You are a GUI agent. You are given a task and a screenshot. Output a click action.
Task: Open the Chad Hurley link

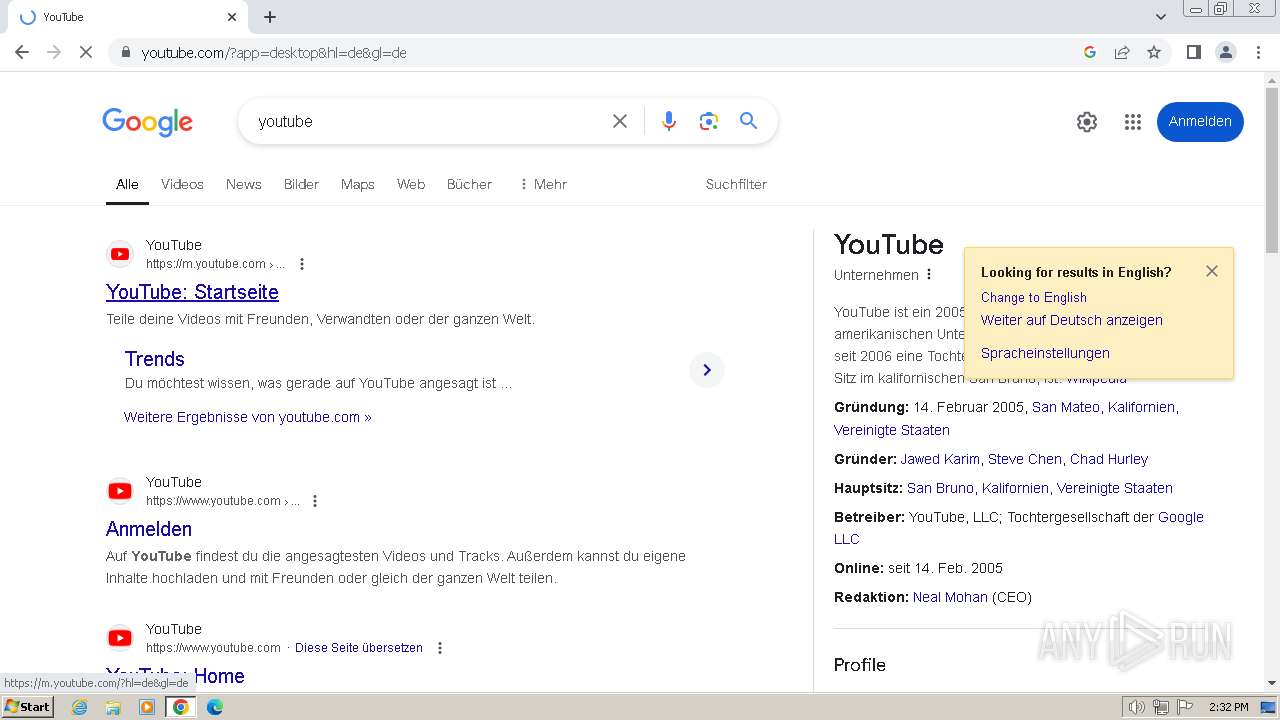click(1109, 459)
